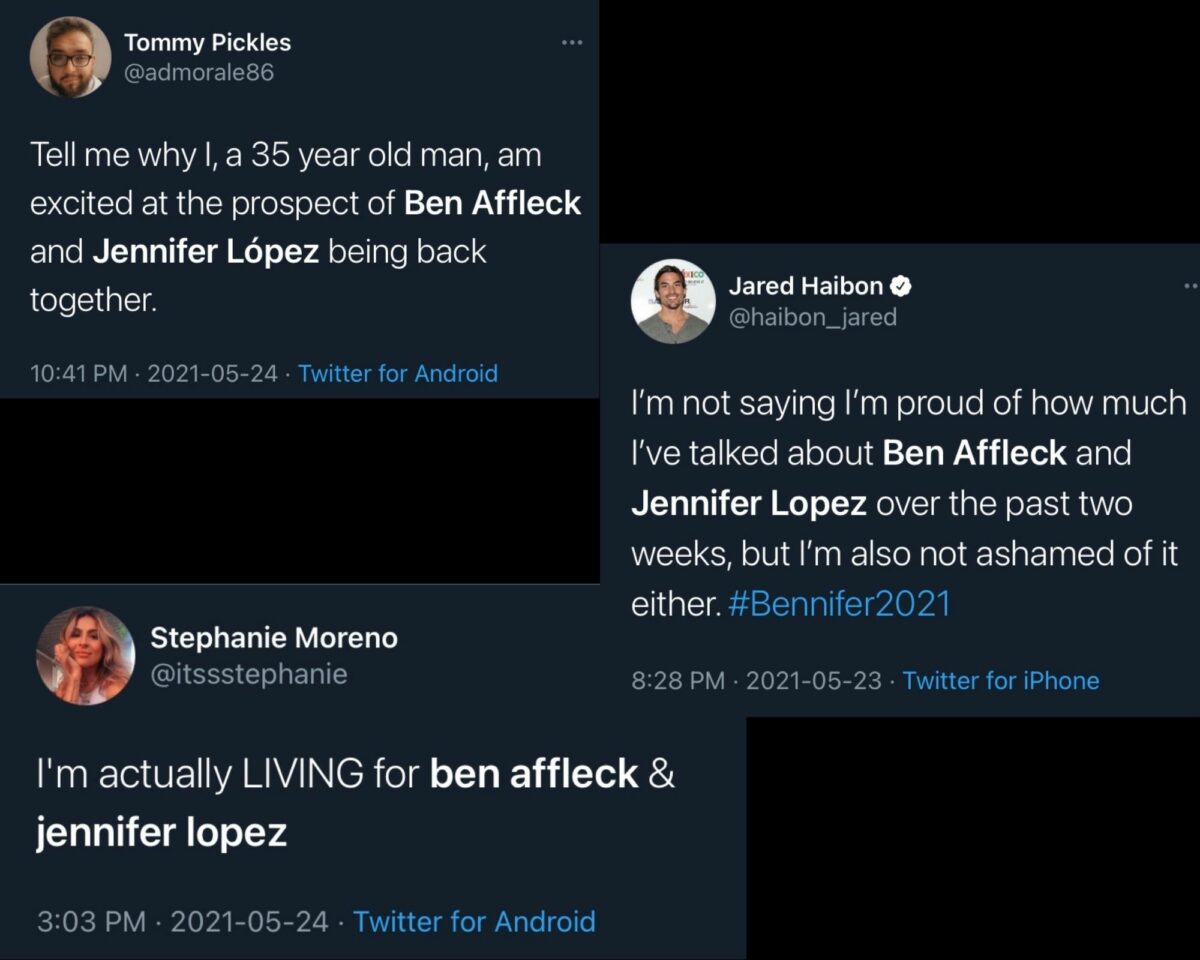
Task: Open the @haibon_jared handle
Action: coord(812,317)
